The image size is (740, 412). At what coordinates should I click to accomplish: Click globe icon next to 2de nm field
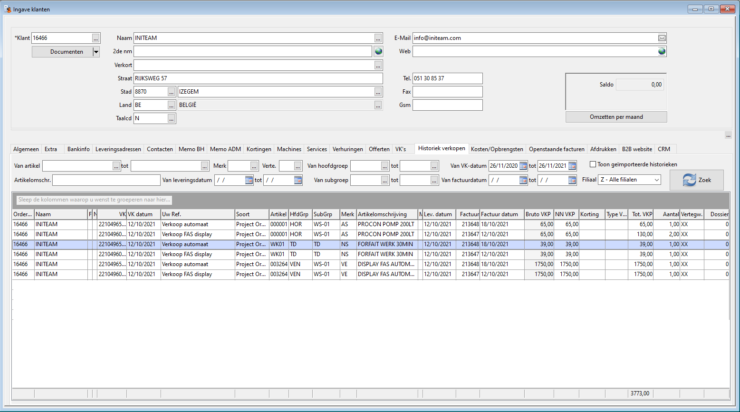click(x=378, y=51)
